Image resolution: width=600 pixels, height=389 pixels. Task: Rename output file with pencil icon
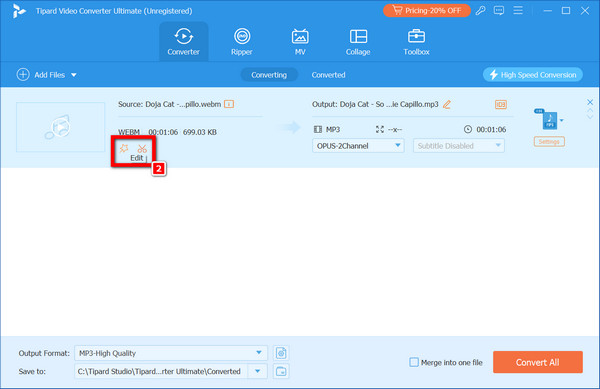(x=447, y=104)
